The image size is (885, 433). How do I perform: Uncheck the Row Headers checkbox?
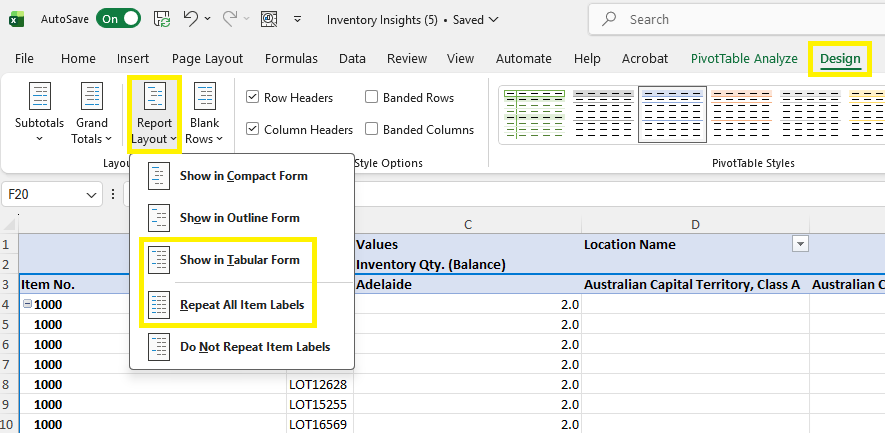pos(253,98)
